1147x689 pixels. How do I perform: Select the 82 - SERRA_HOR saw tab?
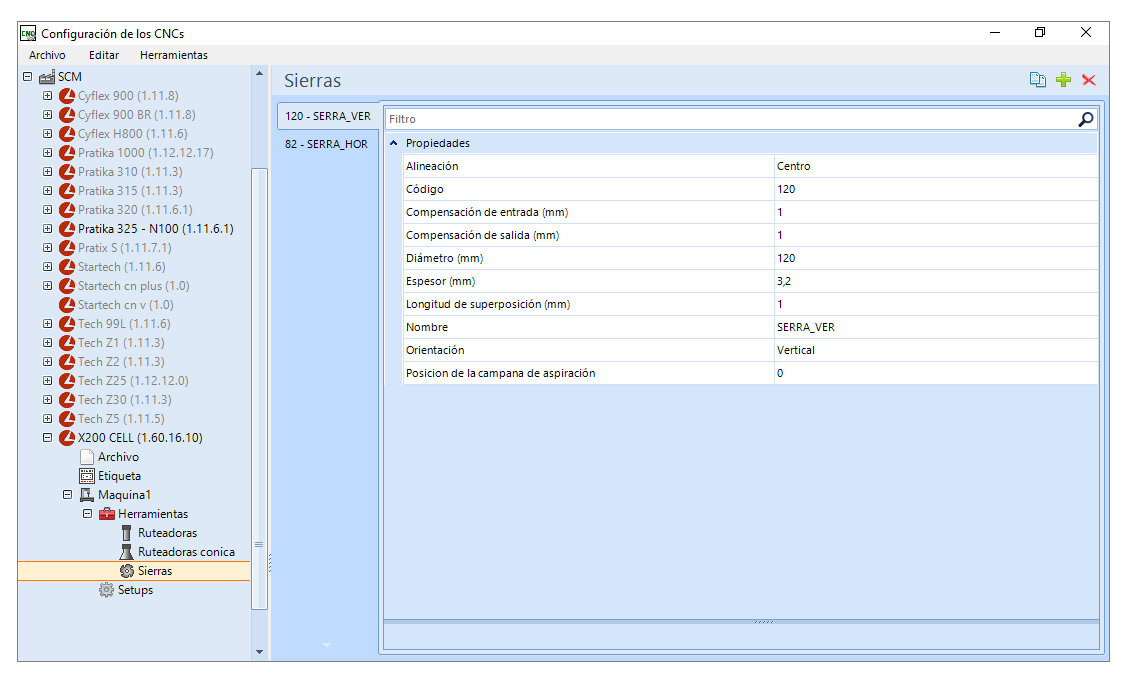326,144
